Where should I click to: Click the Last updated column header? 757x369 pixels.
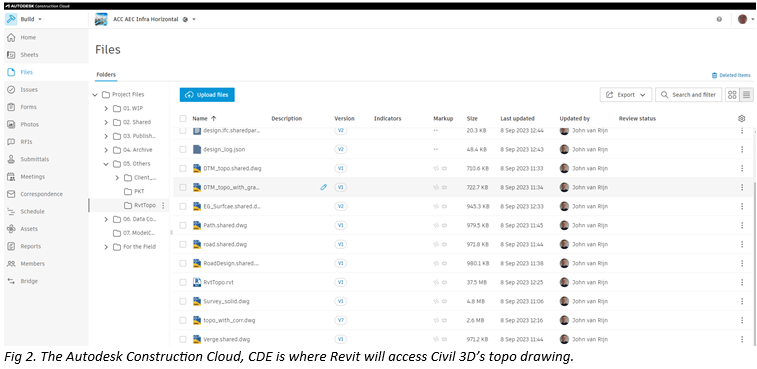[517, 118]
